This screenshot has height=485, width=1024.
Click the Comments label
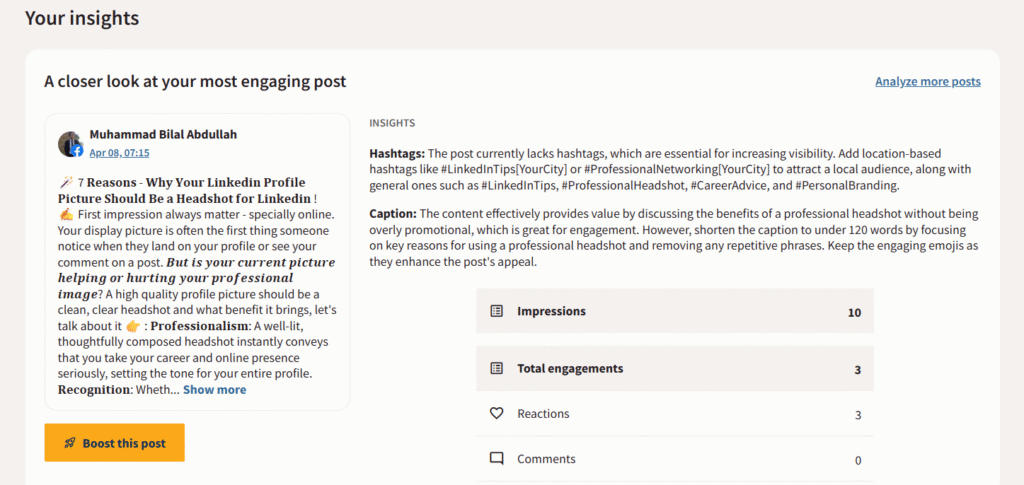[x=546, y=459]
